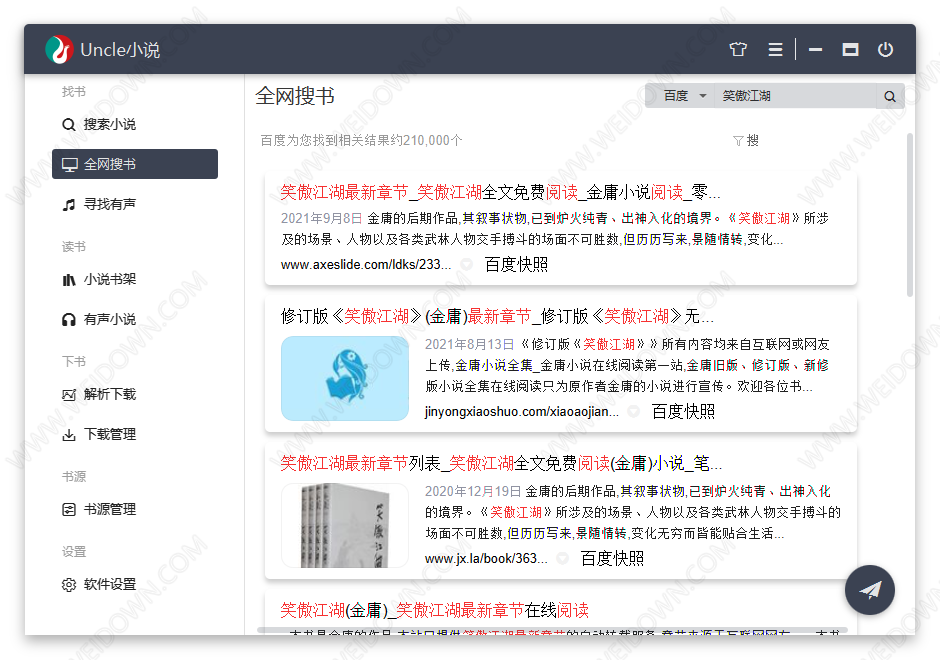Click the blue reading girl thumbnail
940x660 pixels.
[x=345, y=378]
